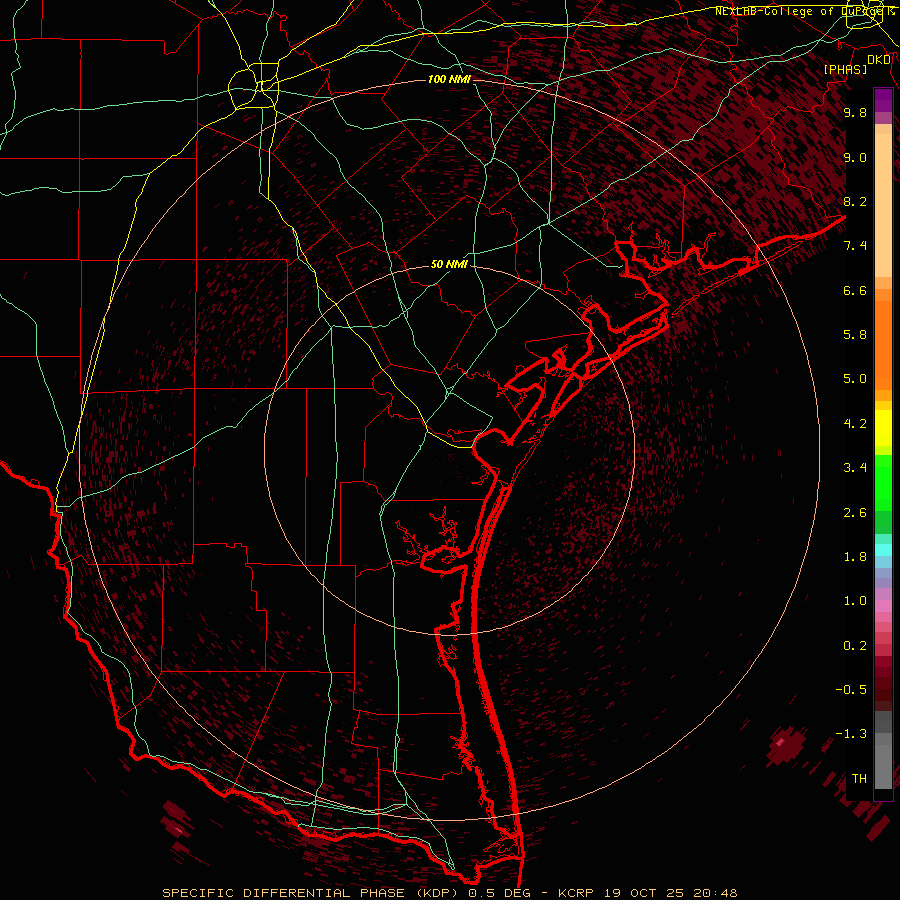Pick the cyan band of the color bar
The image size is (900, 900).
click(x=883, y=550)
